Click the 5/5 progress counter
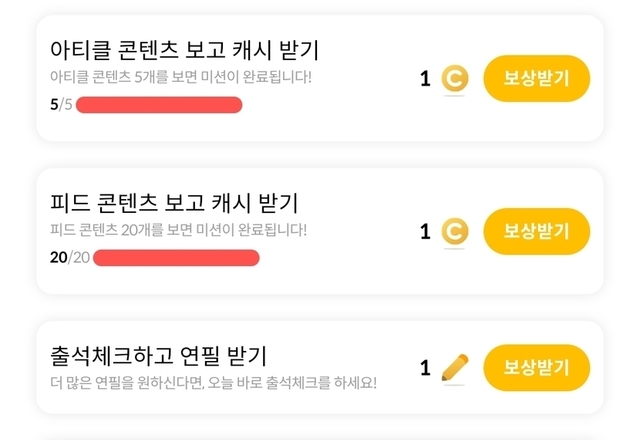This screenshot has height=440, width=640. tap(61, 104)
